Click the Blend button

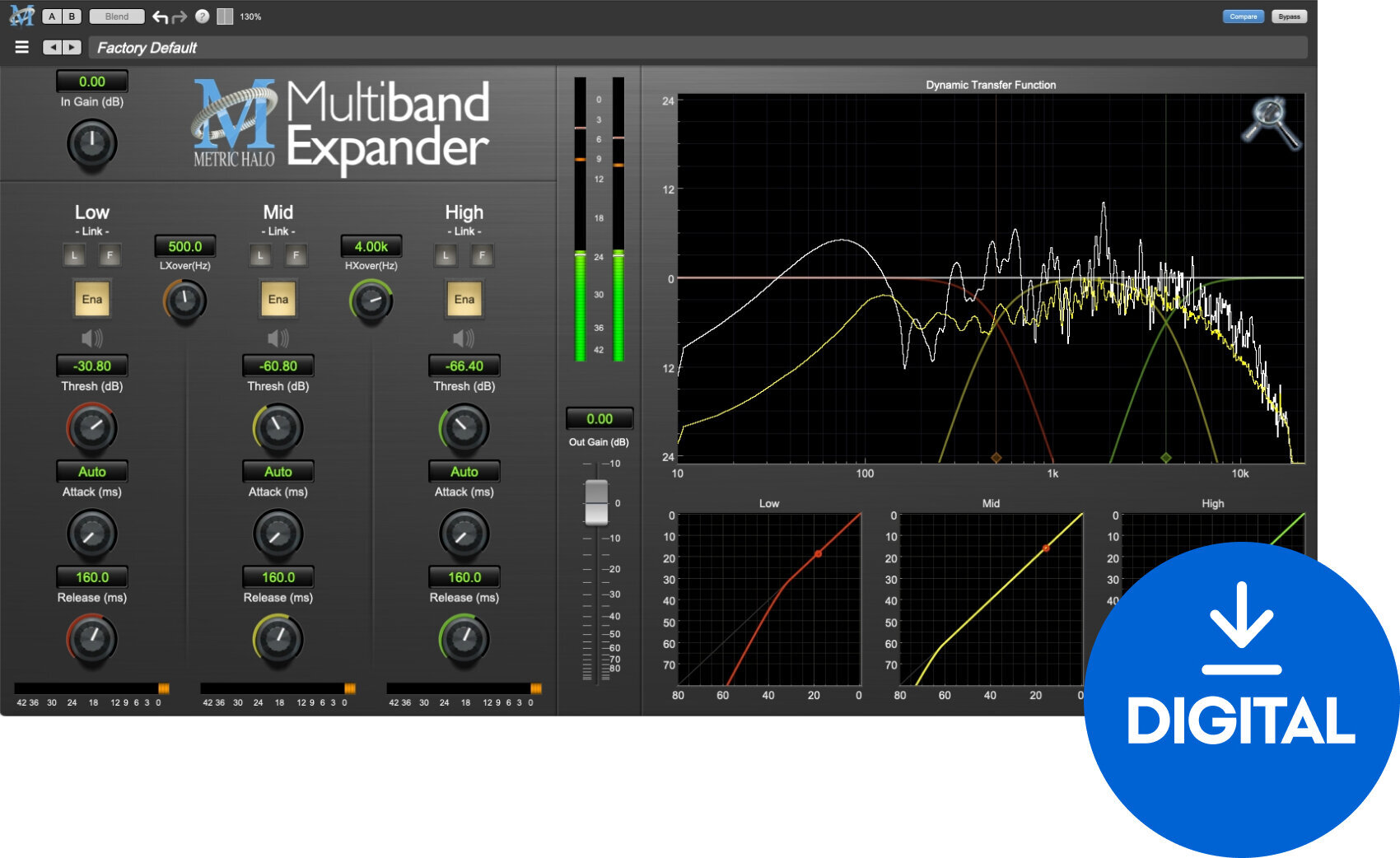[116, 16]
